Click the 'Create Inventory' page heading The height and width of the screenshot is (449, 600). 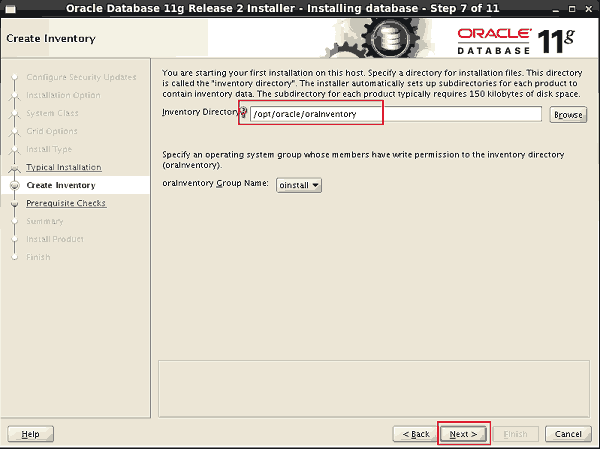(x=51, y=39)
